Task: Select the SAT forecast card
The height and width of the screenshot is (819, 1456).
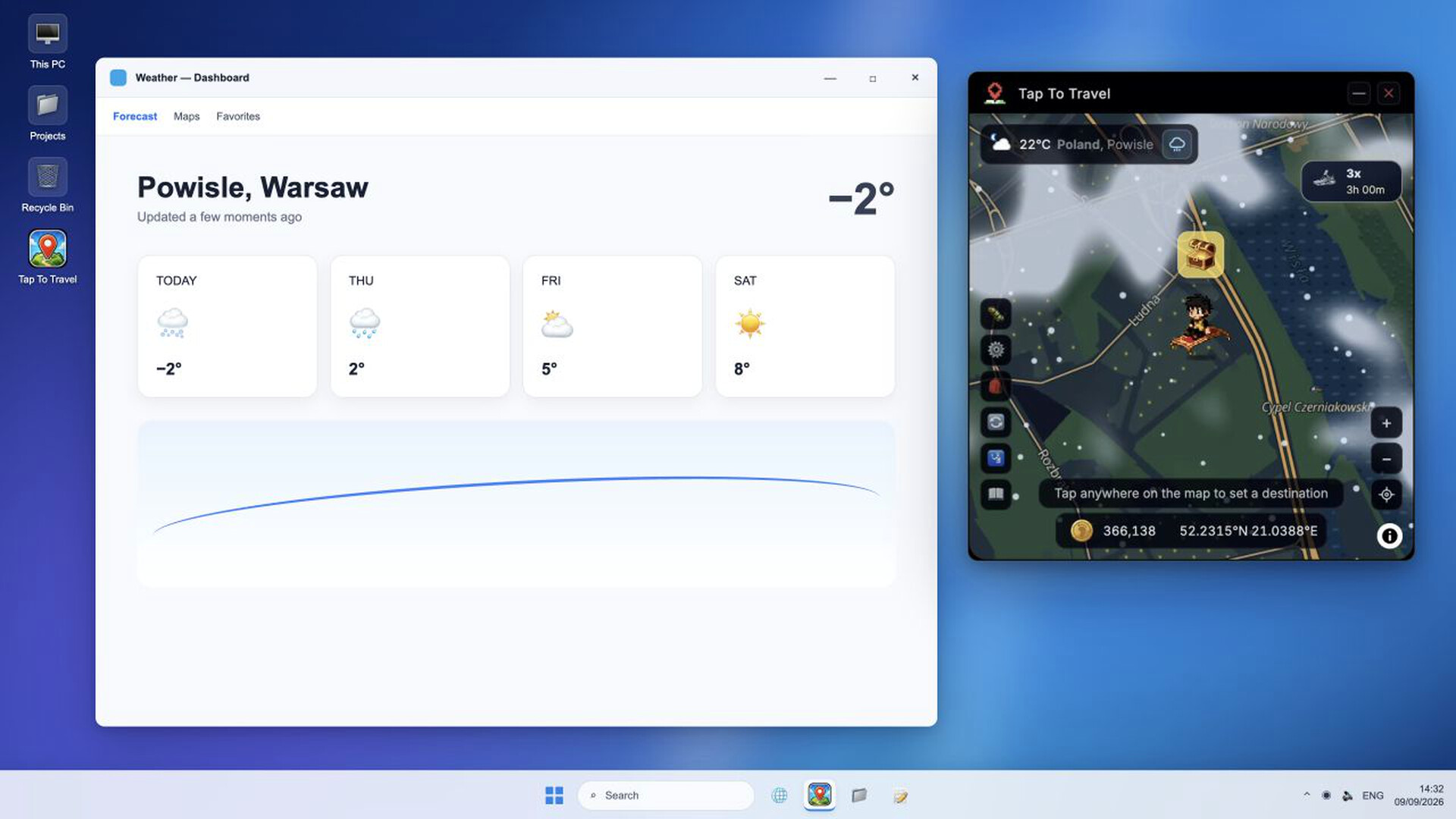Action: (x=805, y=326)
